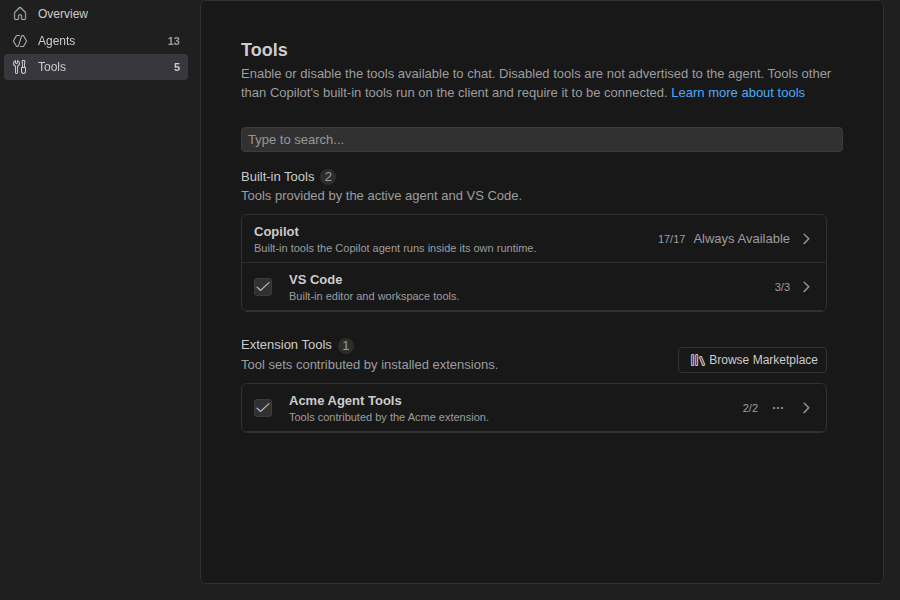The image size is (900, 600).
Task: Uncheck the VS Code tools checkbox
Action: [263, 287]
